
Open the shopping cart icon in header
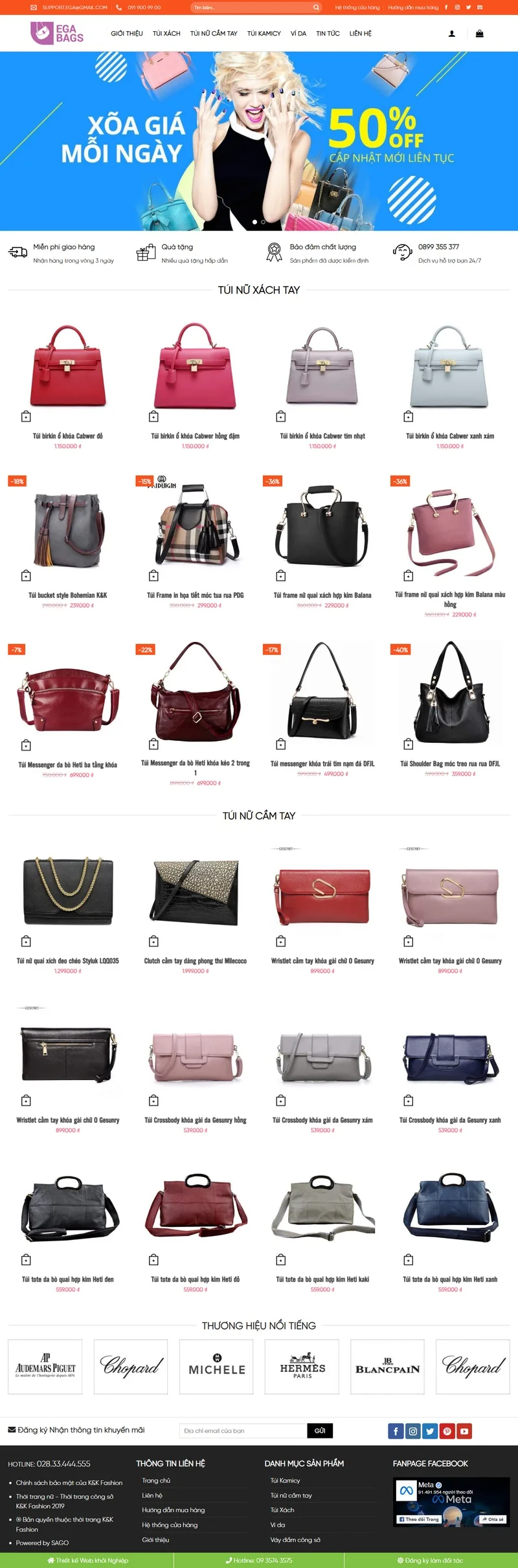coord(479,34)
